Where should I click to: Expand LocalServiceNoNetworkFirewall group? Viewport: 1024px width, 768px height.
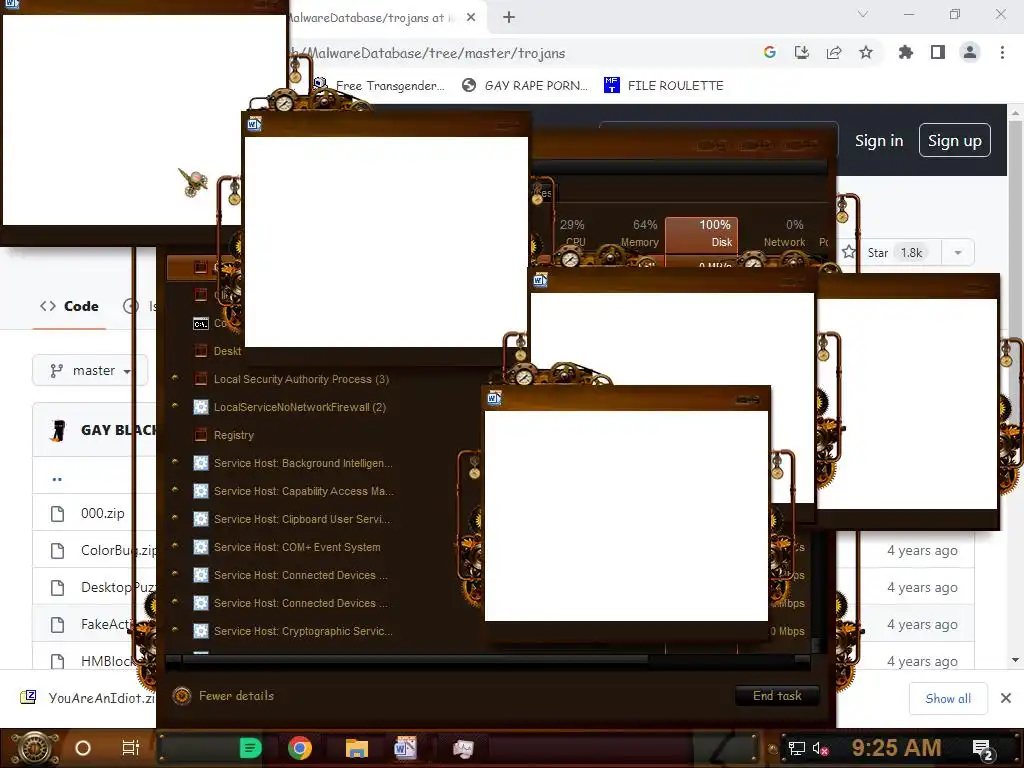point(174,406)
